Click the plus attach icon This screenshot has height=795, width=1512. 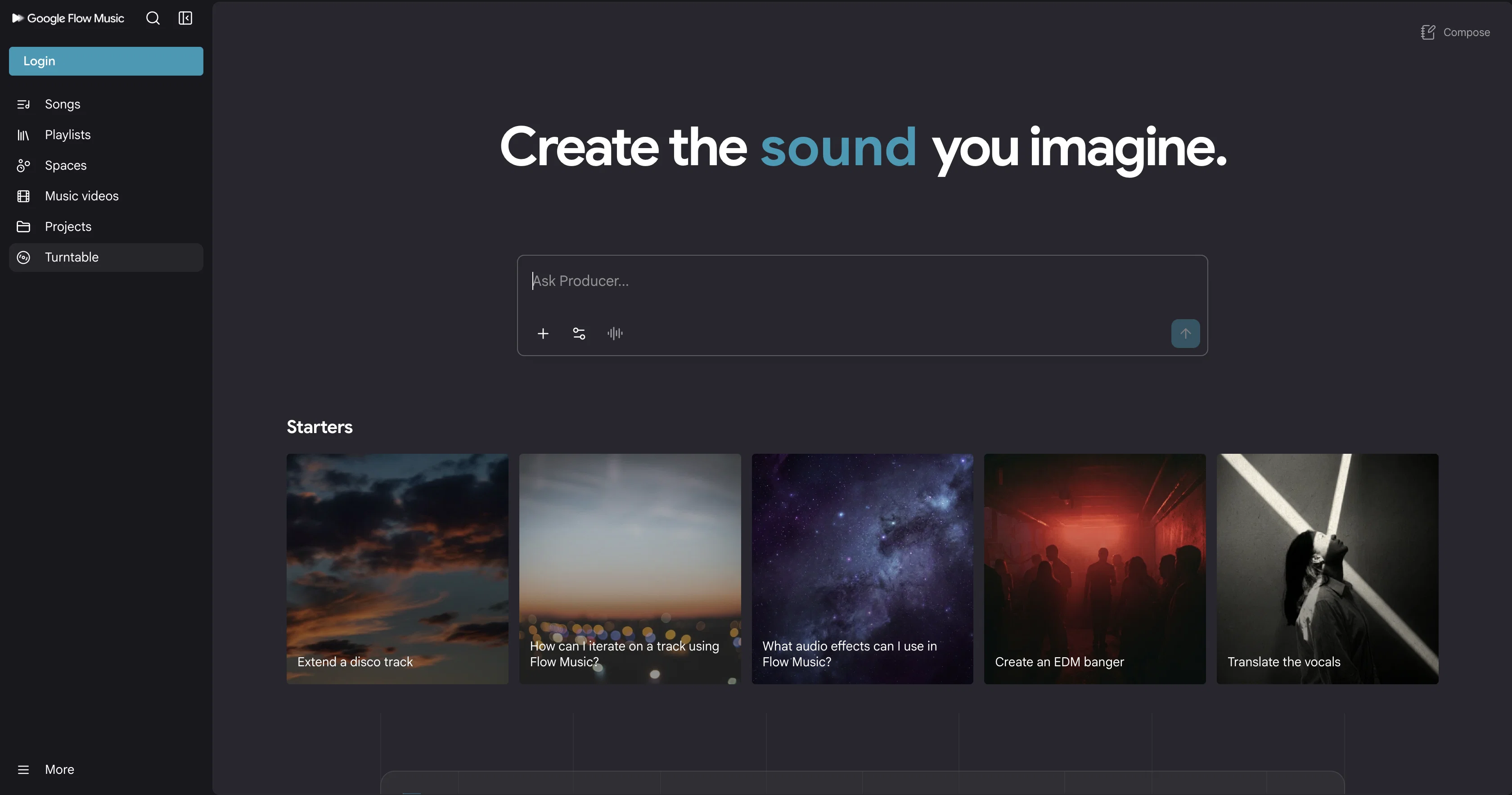click(543, 334)
